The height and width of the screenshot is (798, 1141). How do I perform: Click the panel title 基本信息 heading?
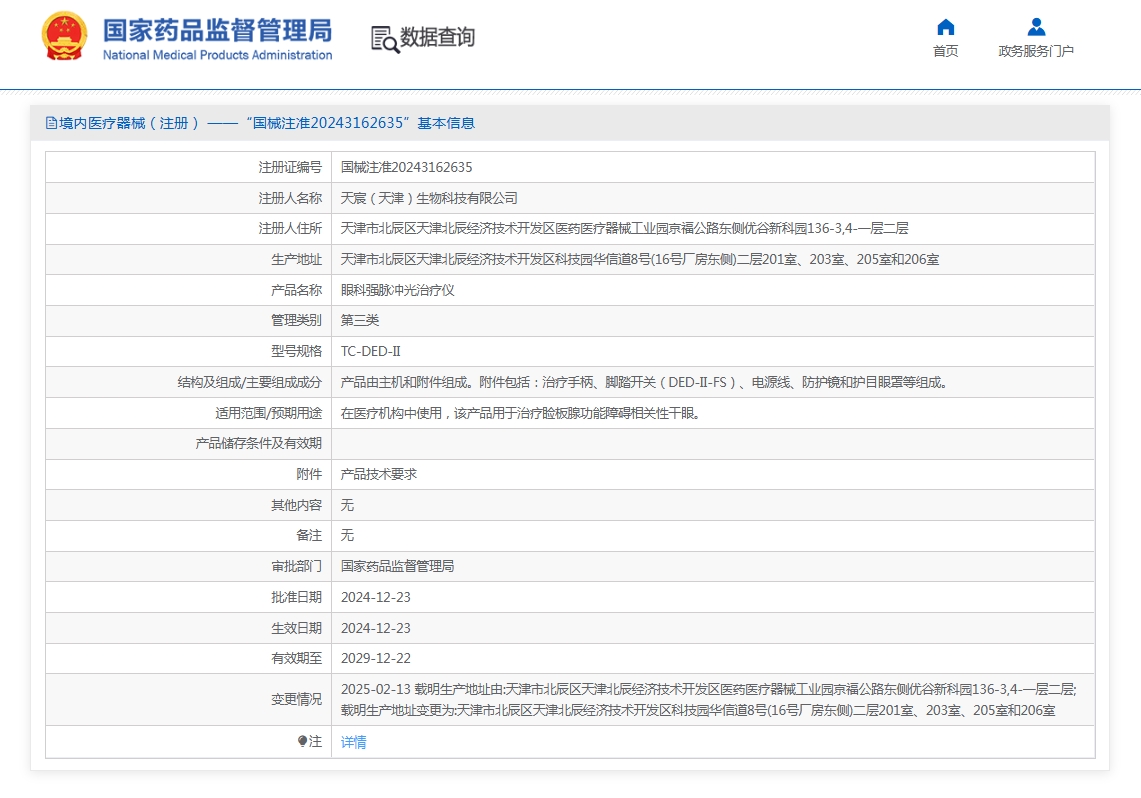(x=446, y=123)
